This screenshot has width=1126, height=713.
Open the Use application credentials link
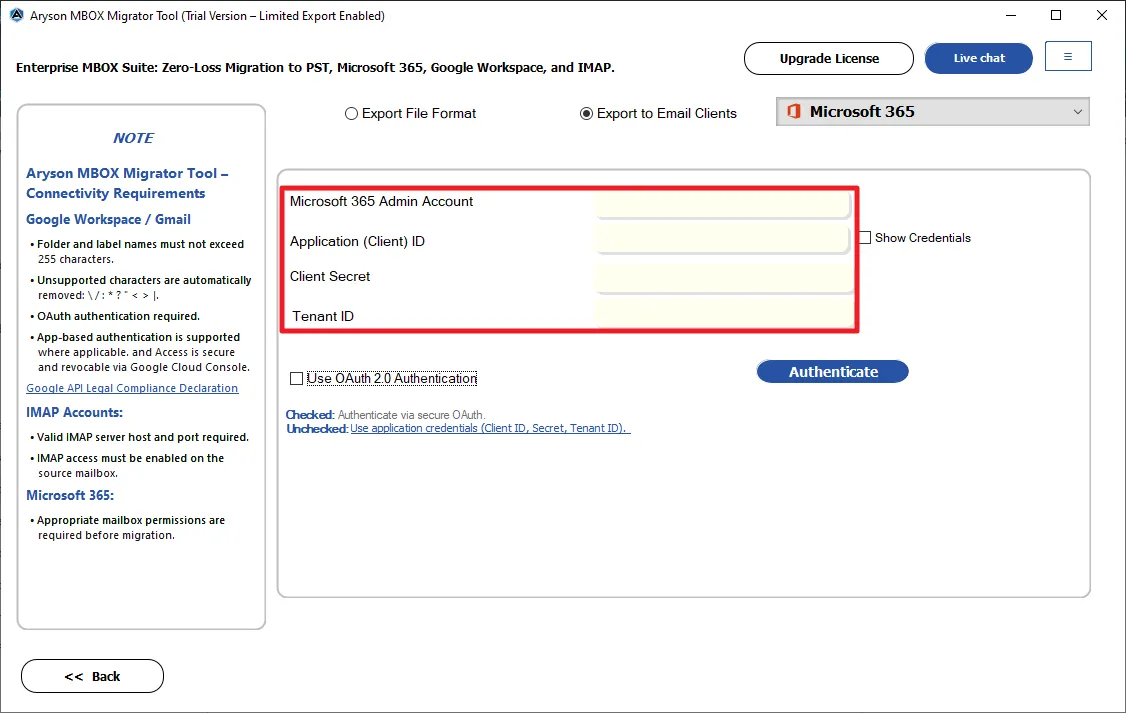click(490, 428)
